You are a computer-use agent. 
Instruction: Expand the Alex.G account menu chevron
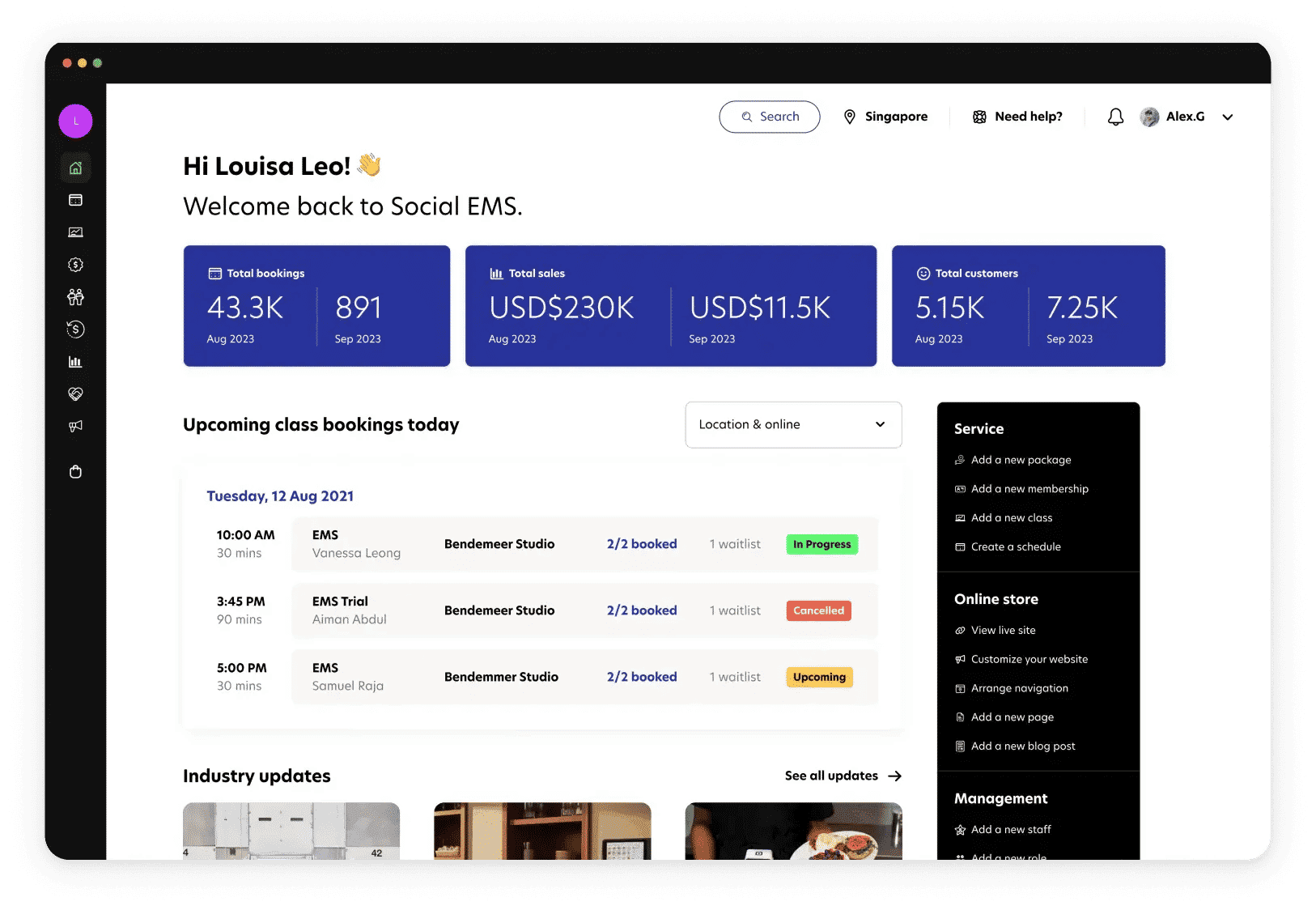1227,117
